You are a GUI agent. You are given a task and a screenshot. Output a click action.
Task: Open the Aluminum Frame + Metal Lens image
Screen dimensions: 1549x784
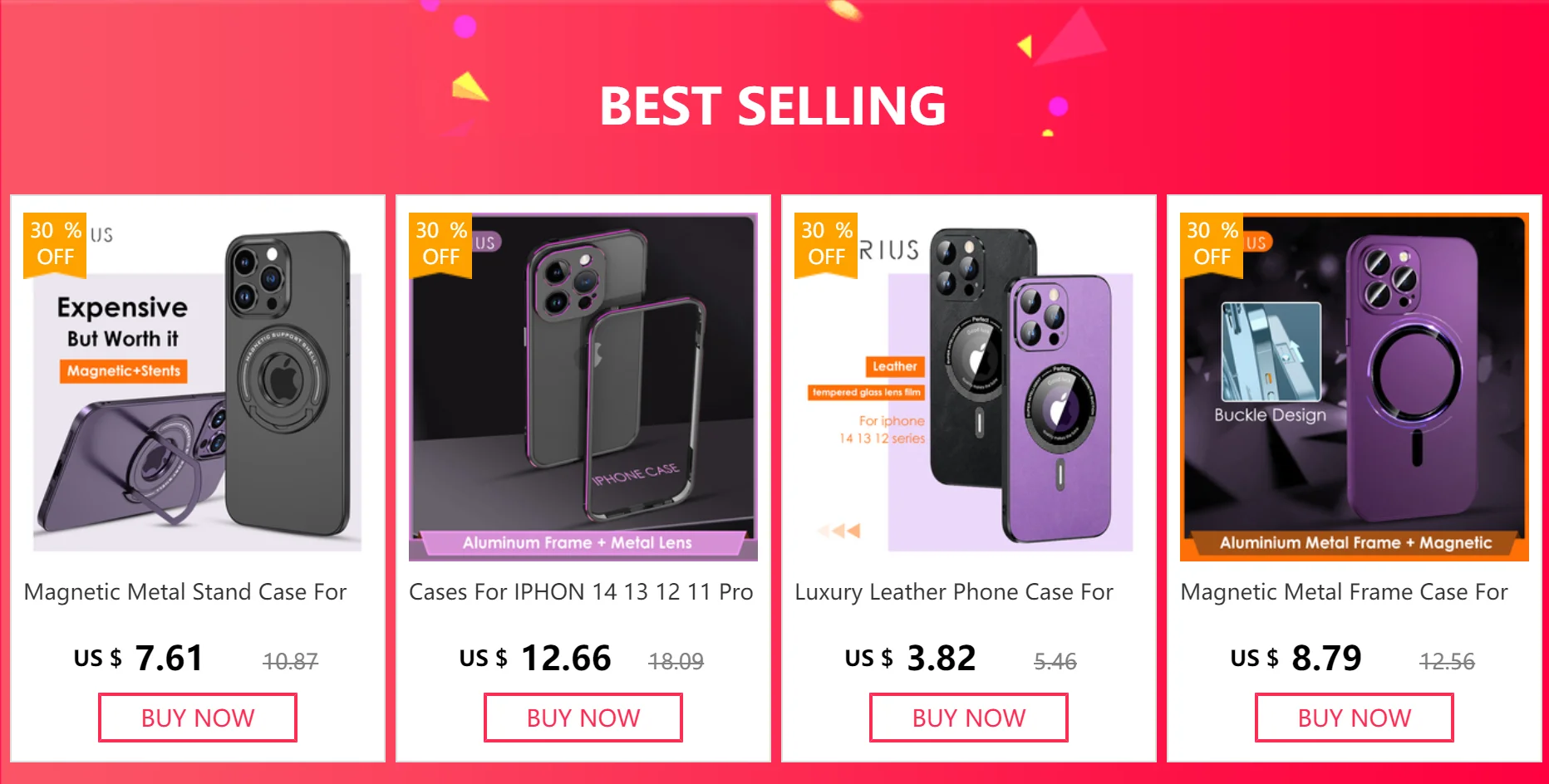click(x=583, y=387)
